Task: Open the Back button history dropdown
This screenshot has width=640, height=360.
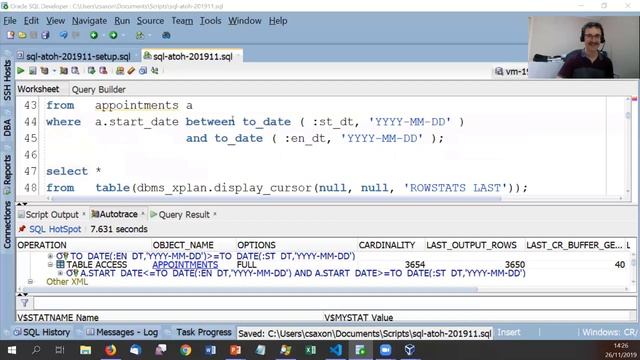Action: click(x=103, y=36)
